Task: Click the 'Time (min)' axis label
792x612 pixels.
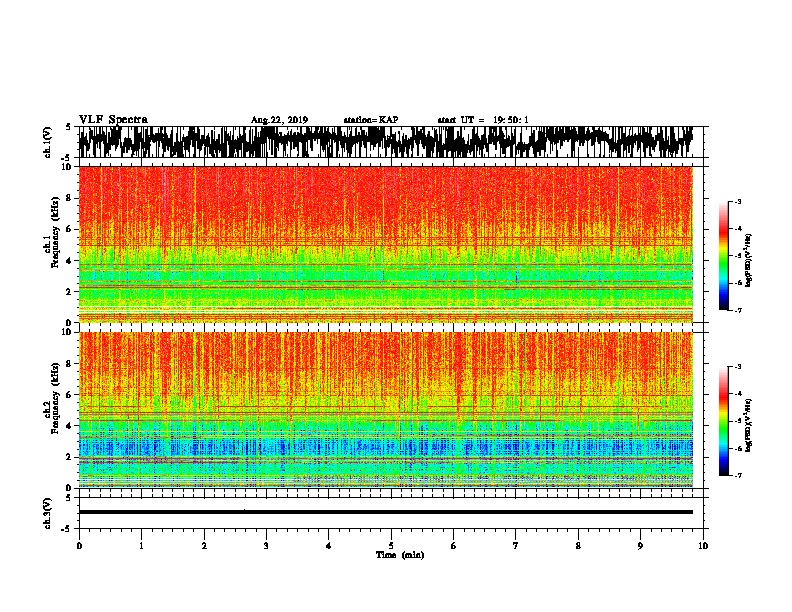Action: point(400,555)
